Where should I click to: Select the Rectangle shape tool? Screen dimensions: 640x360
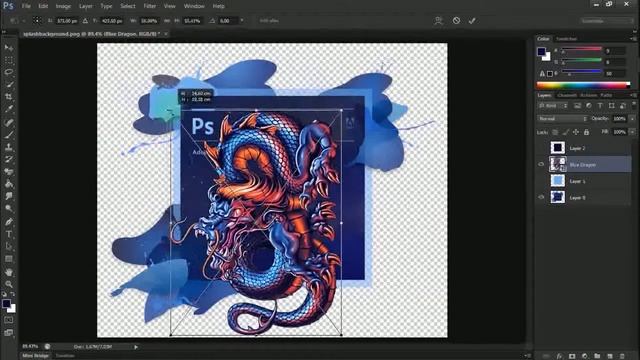pos(9,259)
